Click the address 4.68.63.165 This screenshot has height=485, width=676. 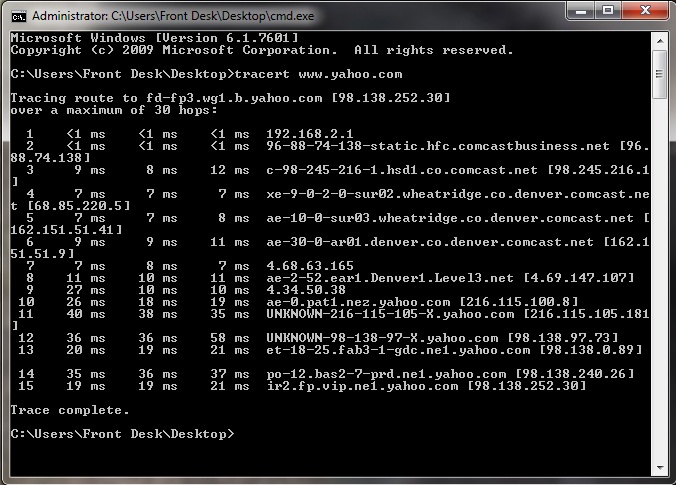[310, 266]
